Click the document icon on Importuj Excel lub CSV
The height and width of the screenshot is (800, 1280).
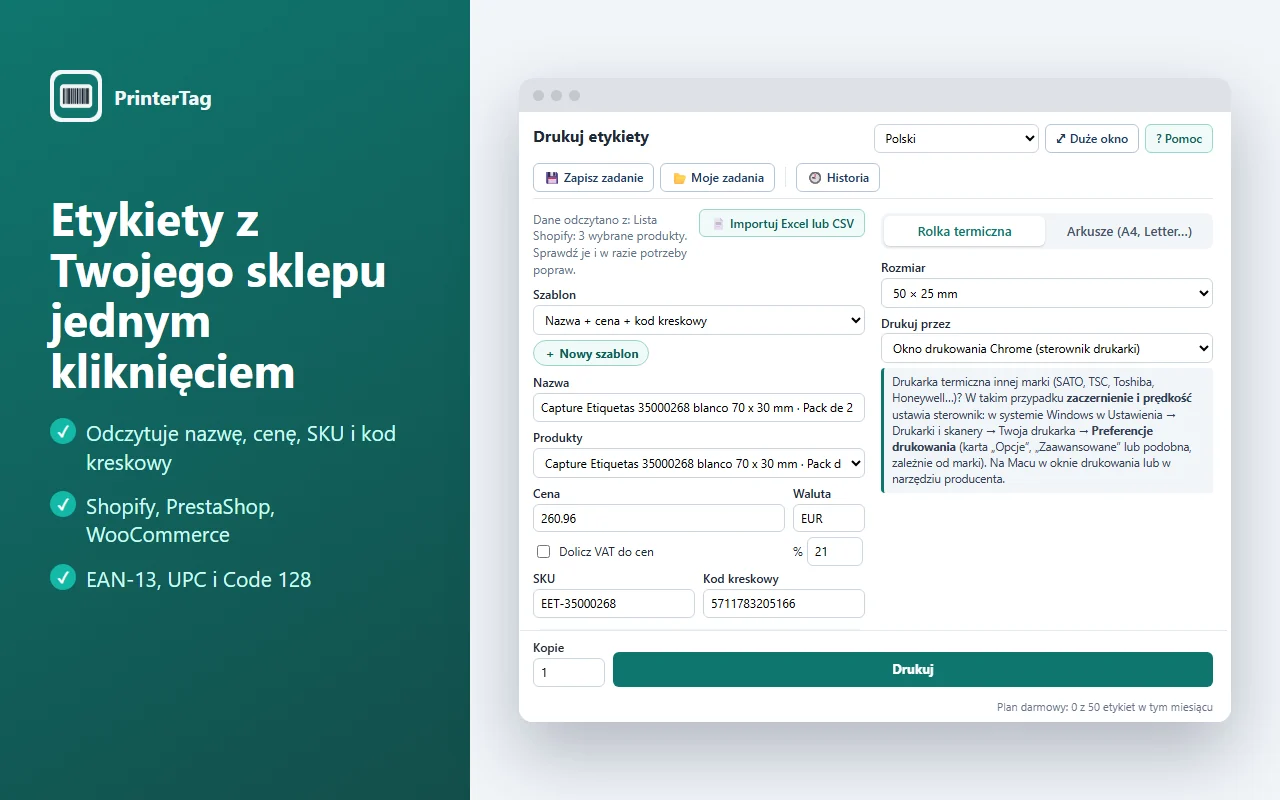[718, 224]
